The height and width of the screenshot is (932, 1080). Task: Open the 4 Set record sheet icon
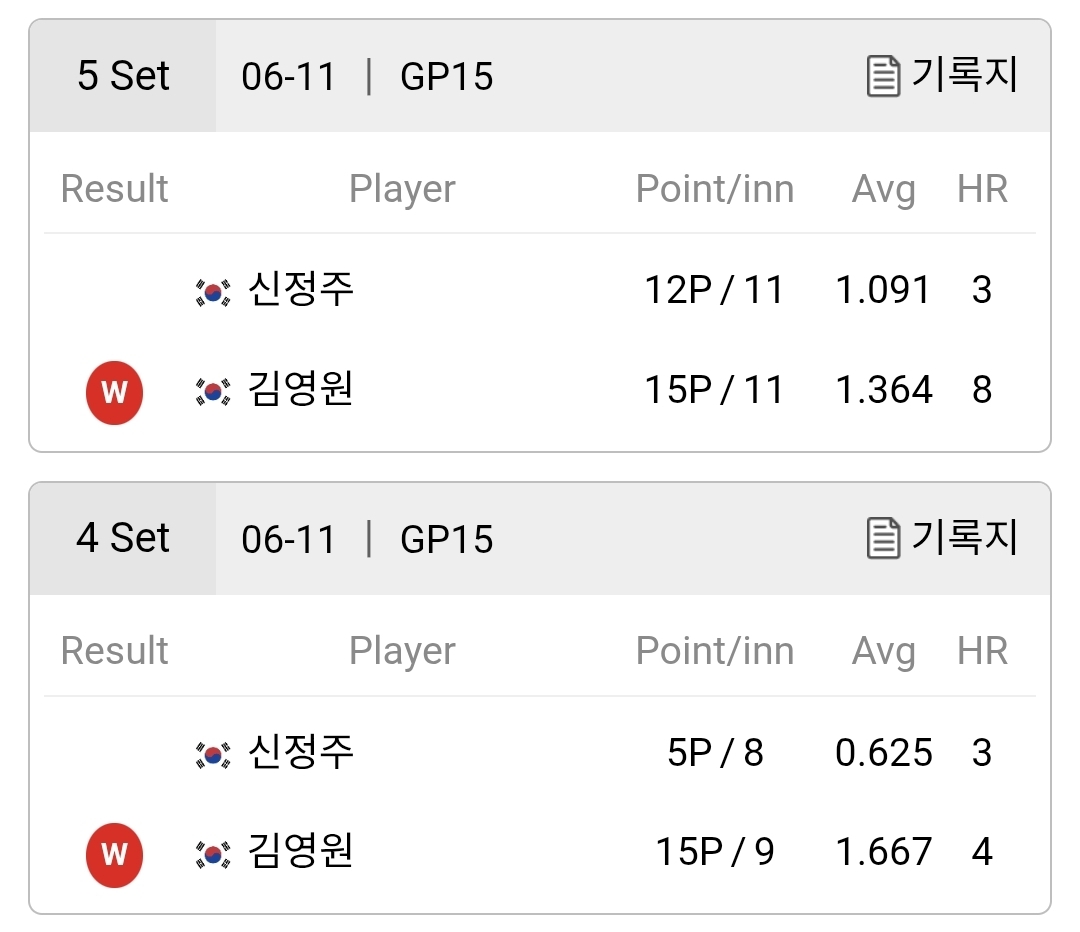883,538
